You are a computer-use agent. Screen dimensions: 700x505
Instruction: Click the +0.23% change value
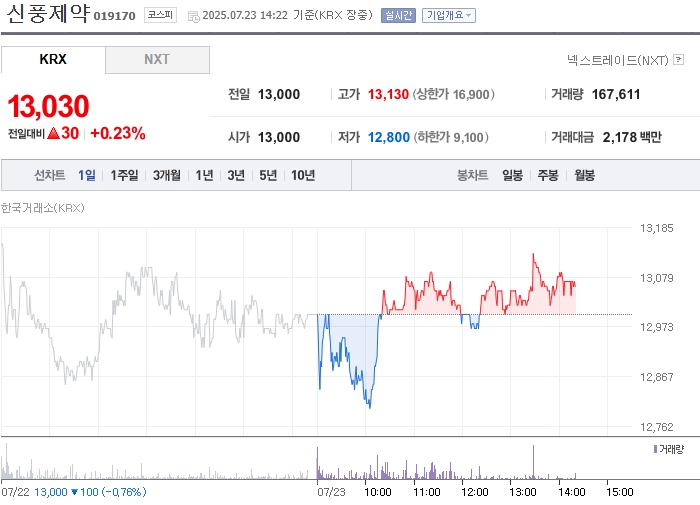click(118, 133)
